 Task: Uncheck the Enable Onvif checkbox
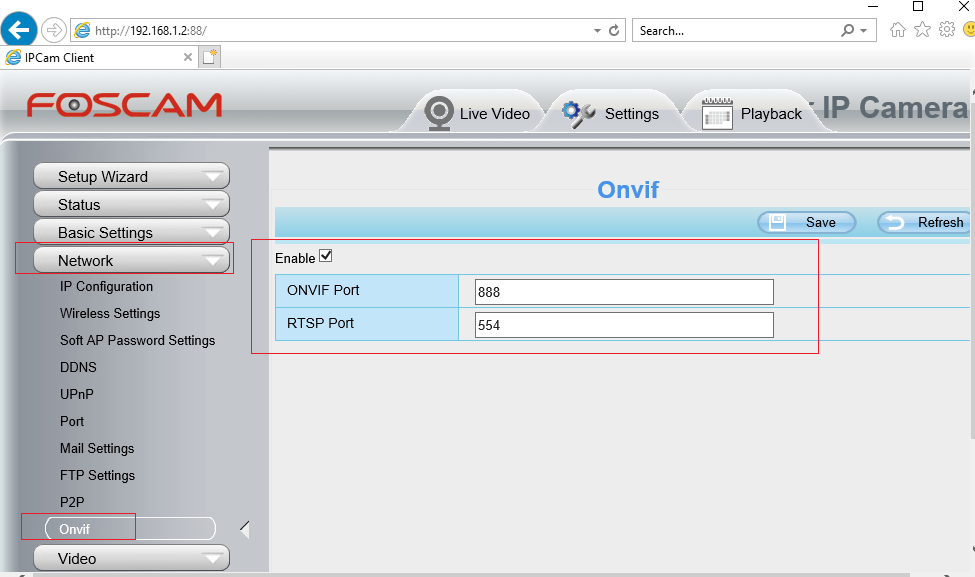325,257
